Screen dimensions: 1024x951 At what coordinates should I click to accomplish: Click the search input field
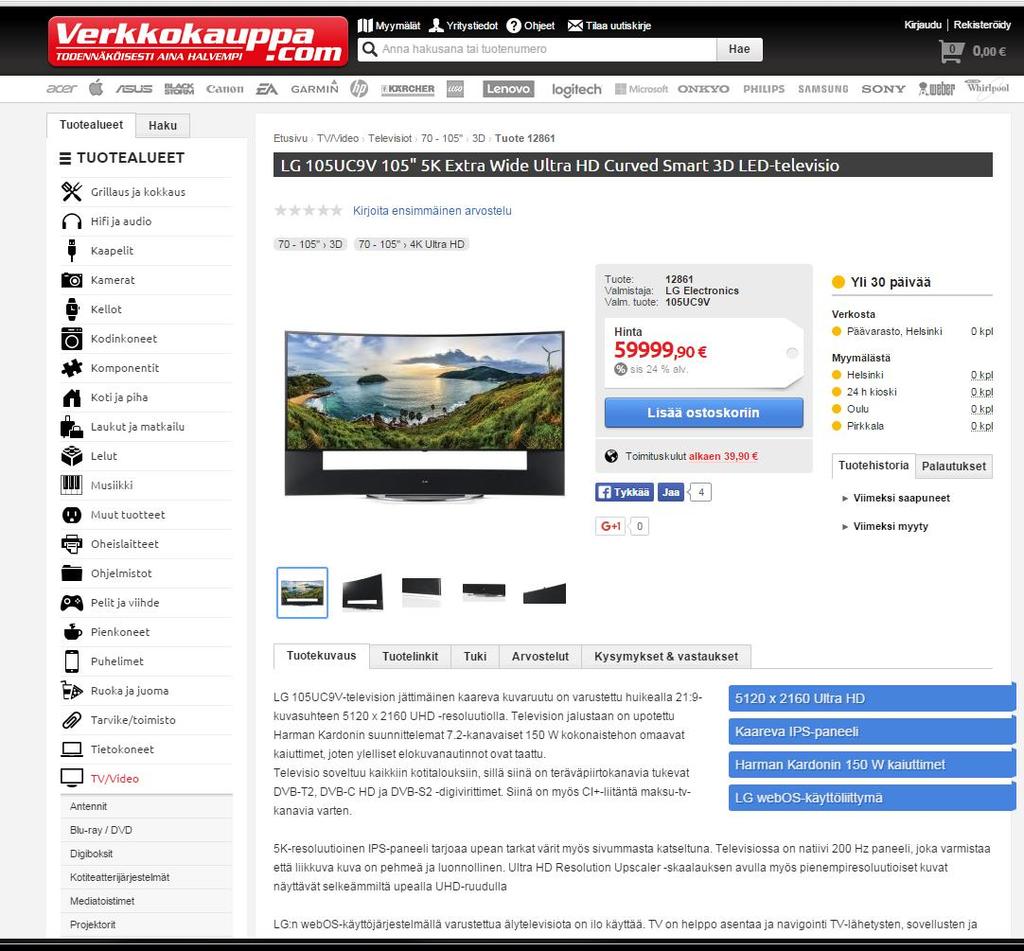point(537,49)
